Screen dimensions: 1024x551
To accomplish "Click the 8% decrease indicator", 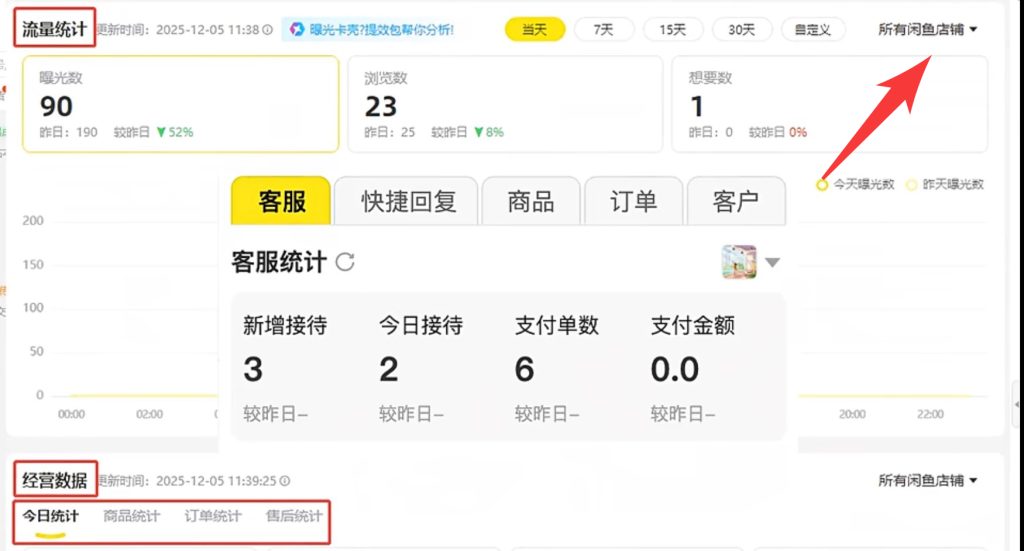I will [x=489, y=133].
